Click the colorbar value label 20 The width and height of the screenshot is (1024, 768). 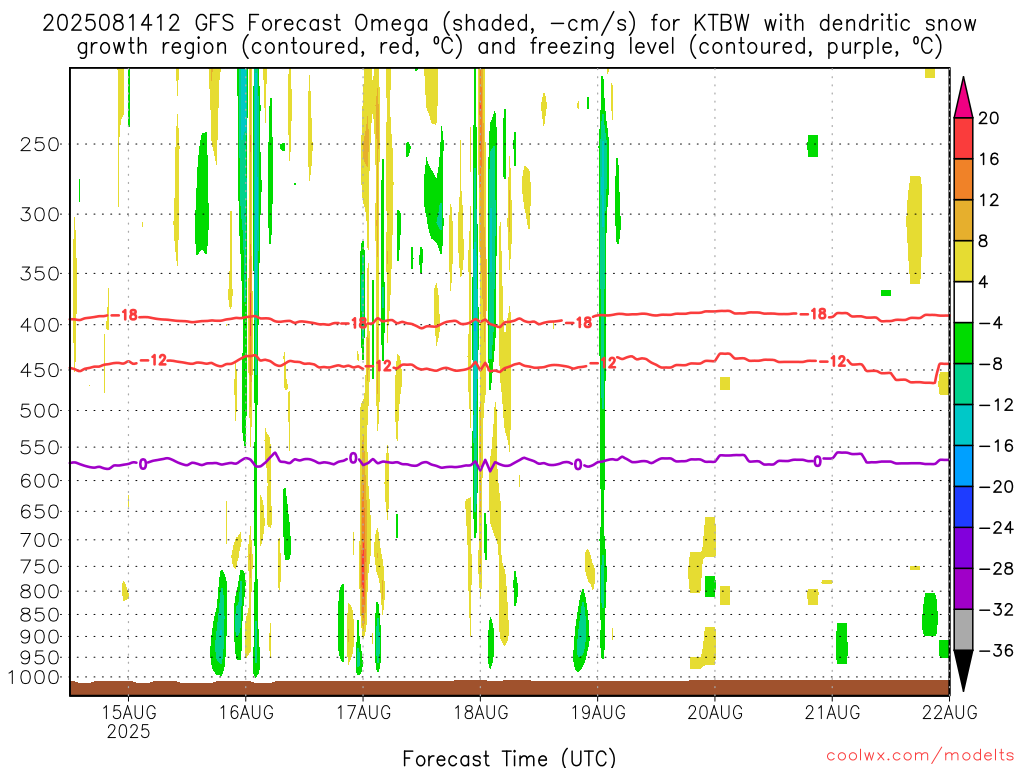[989, 118]
